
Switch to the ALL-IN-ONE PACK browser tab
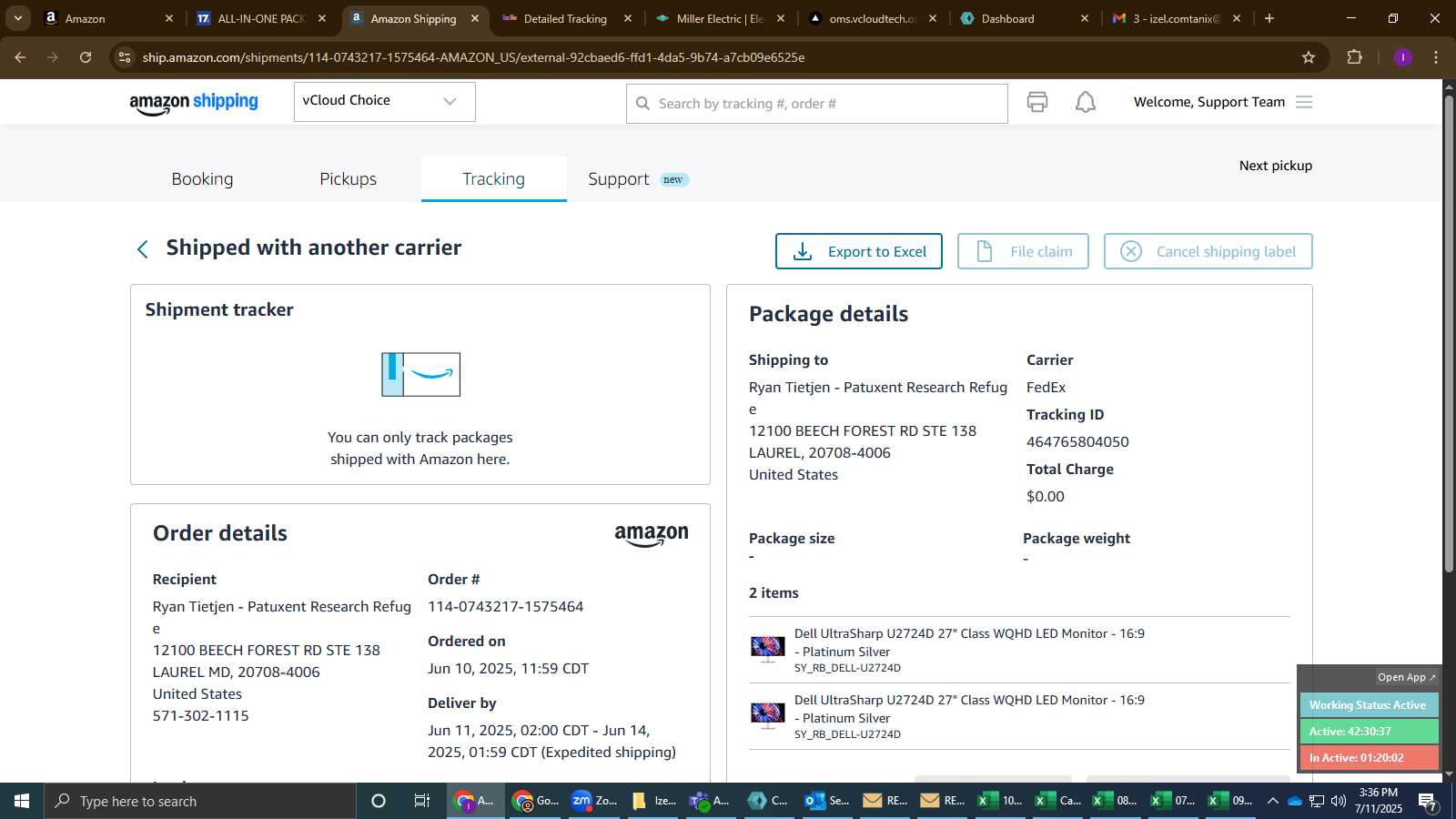tap(261, 18)
